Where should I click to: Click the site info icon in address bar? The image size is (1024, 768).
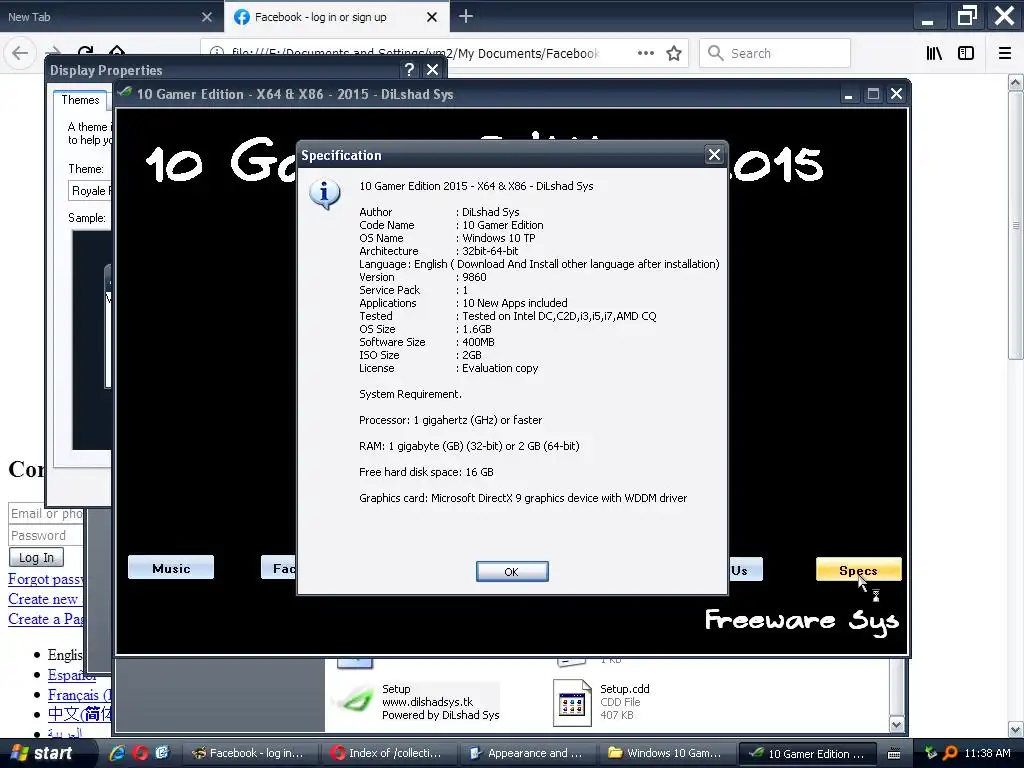coord(217,53)
